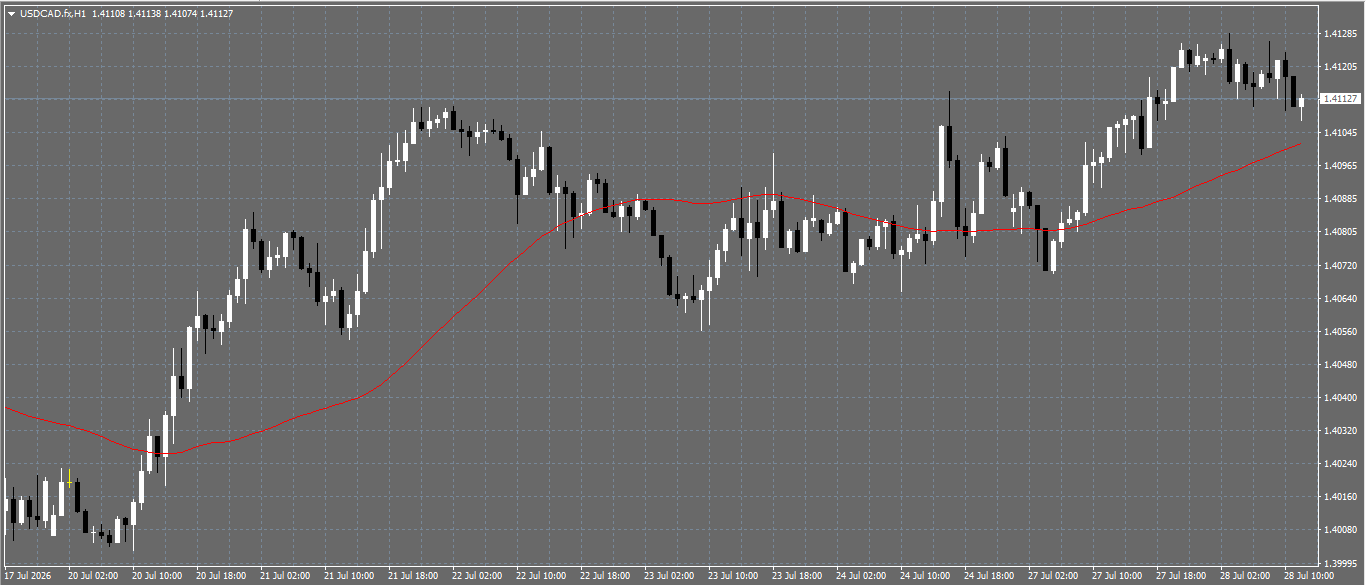Click the 23 Jul 10:00 time label
1366x585 pixels.
coord(733,577)
